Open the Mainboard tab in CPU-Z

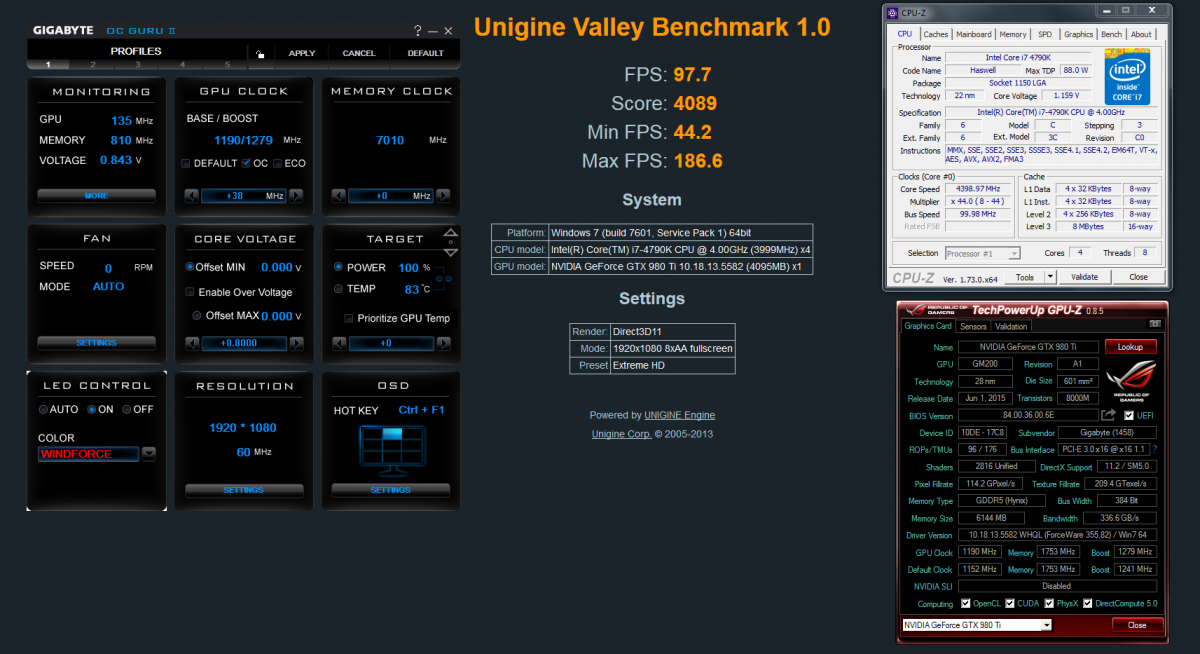click(974, 34)
